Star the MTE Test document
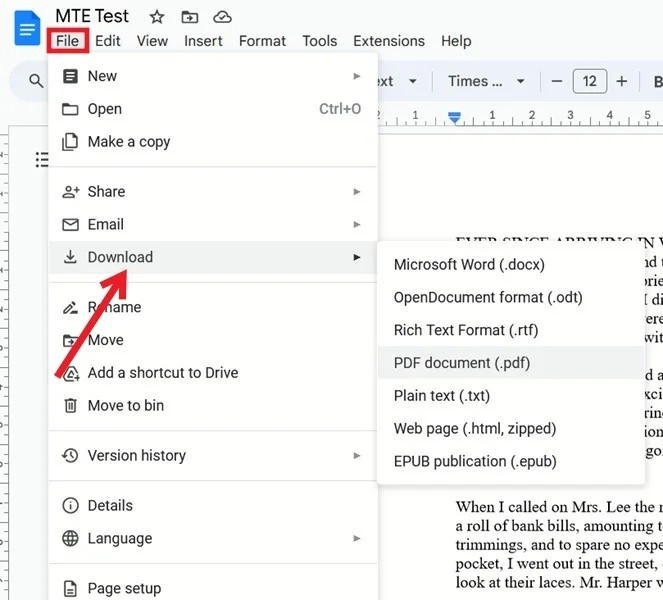The image size is (663, 600). click(157, 17)
